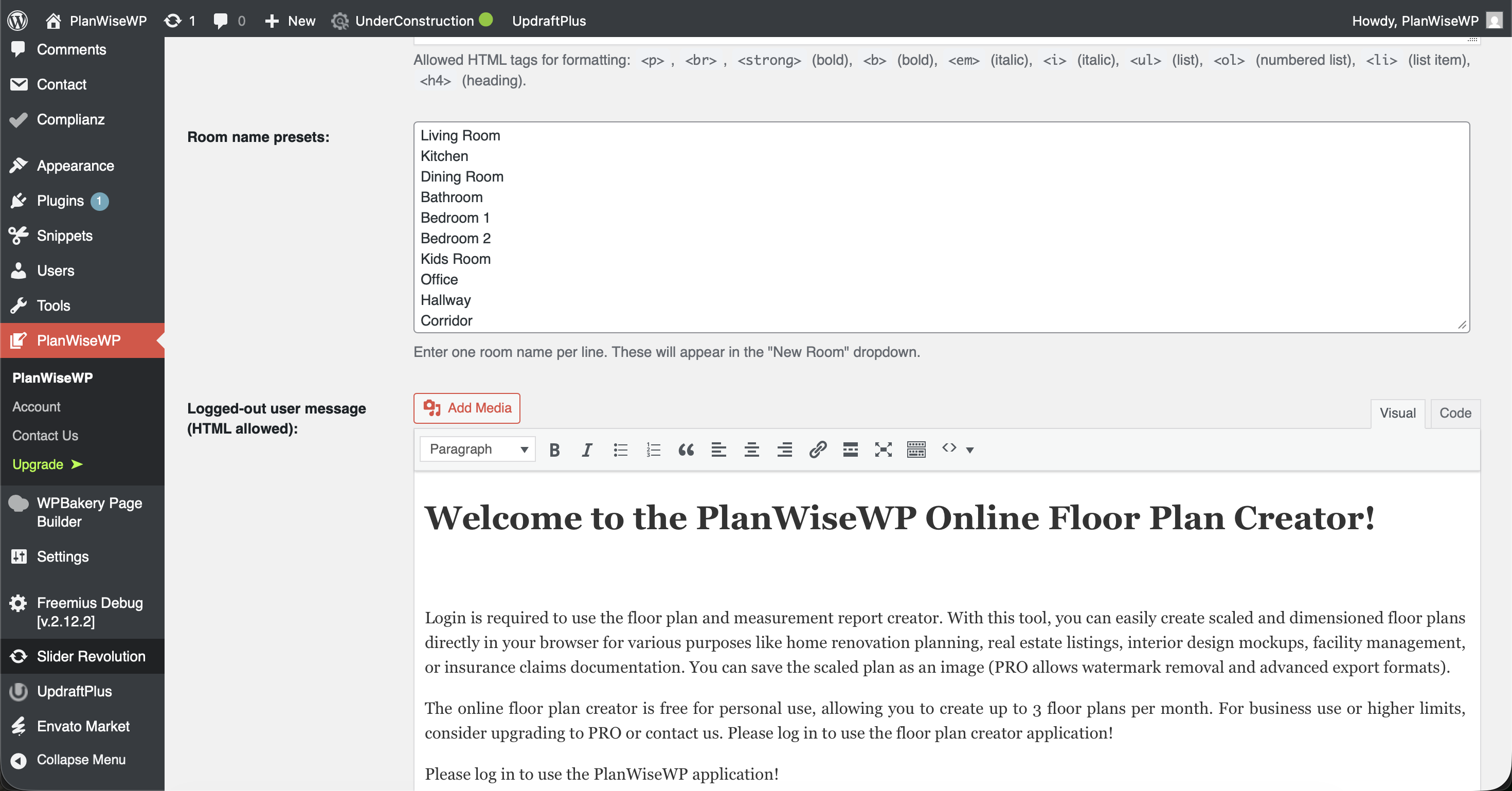Viewport: 1512px width, 791px height.
Task: Align text center in editor
Action: (751, 450)
